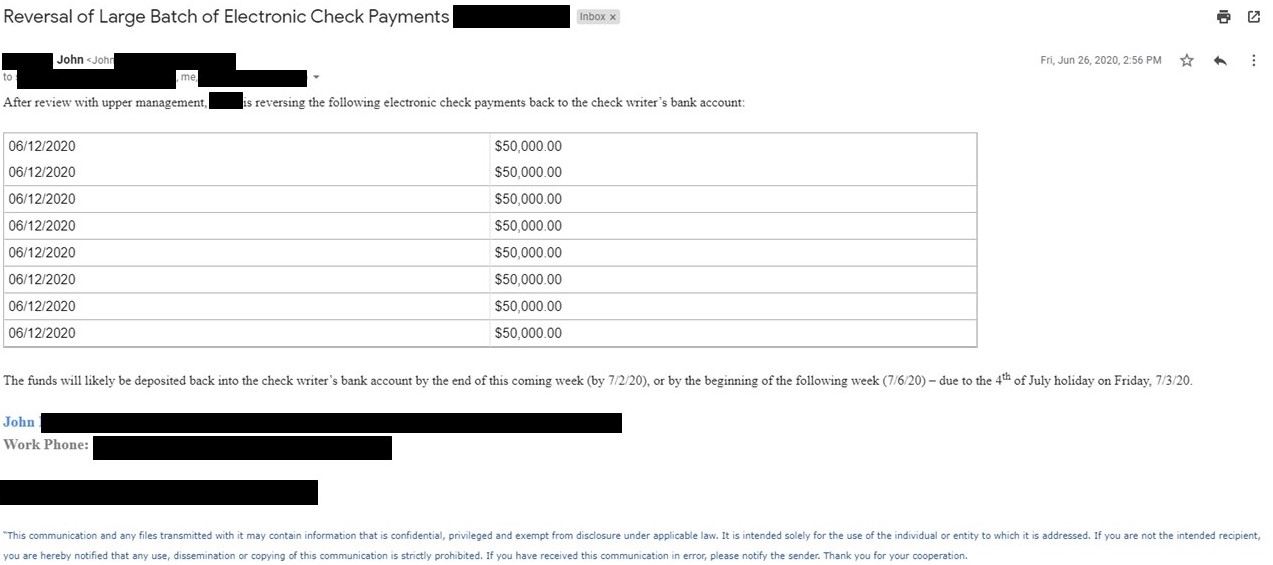Viewport: 1273px width, 565px height.
Task: Click the confidentiality disclaimer footer text
Action: pos(632,545)
